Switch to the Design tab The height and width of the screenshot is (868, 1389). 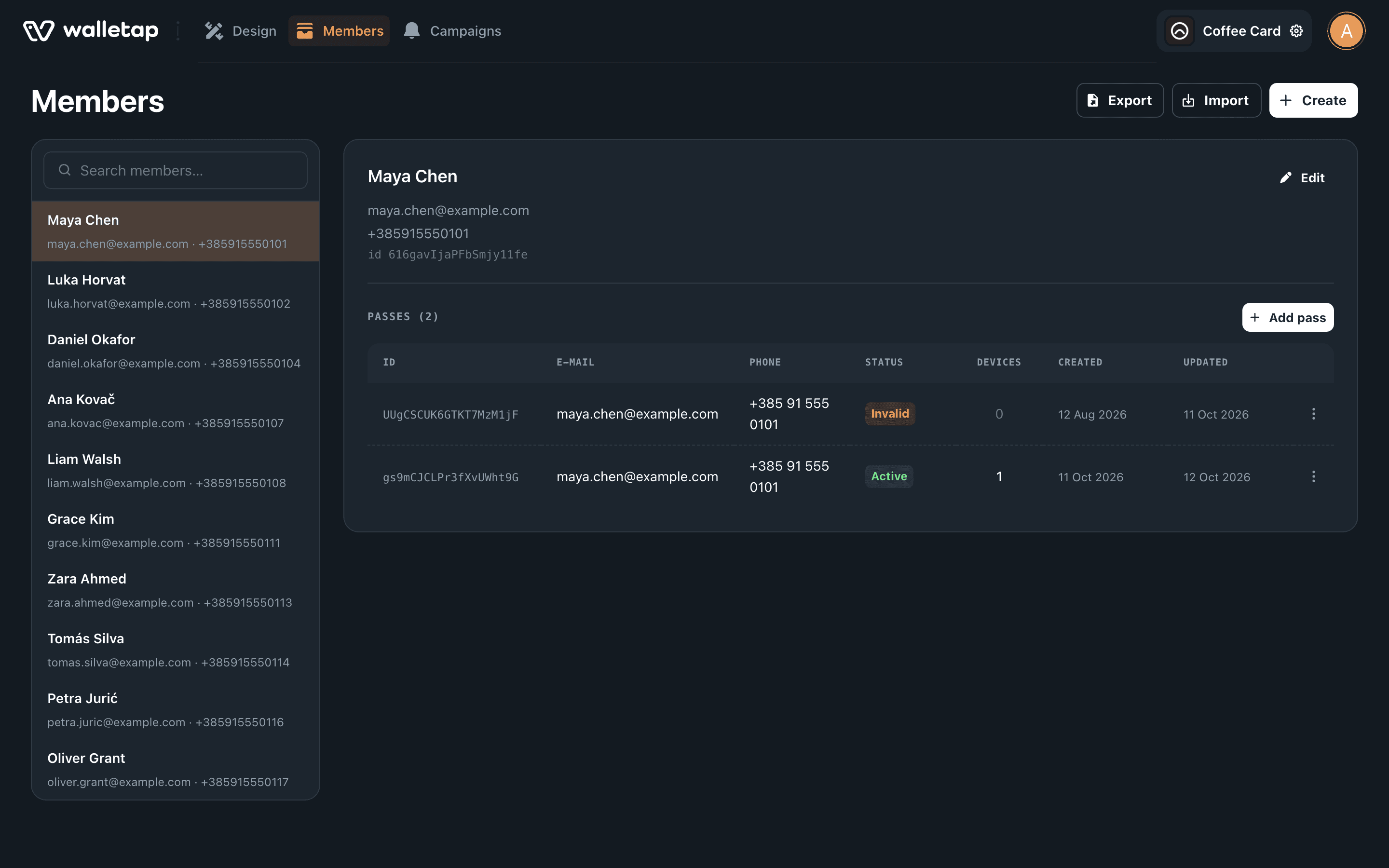pos(241,31)
